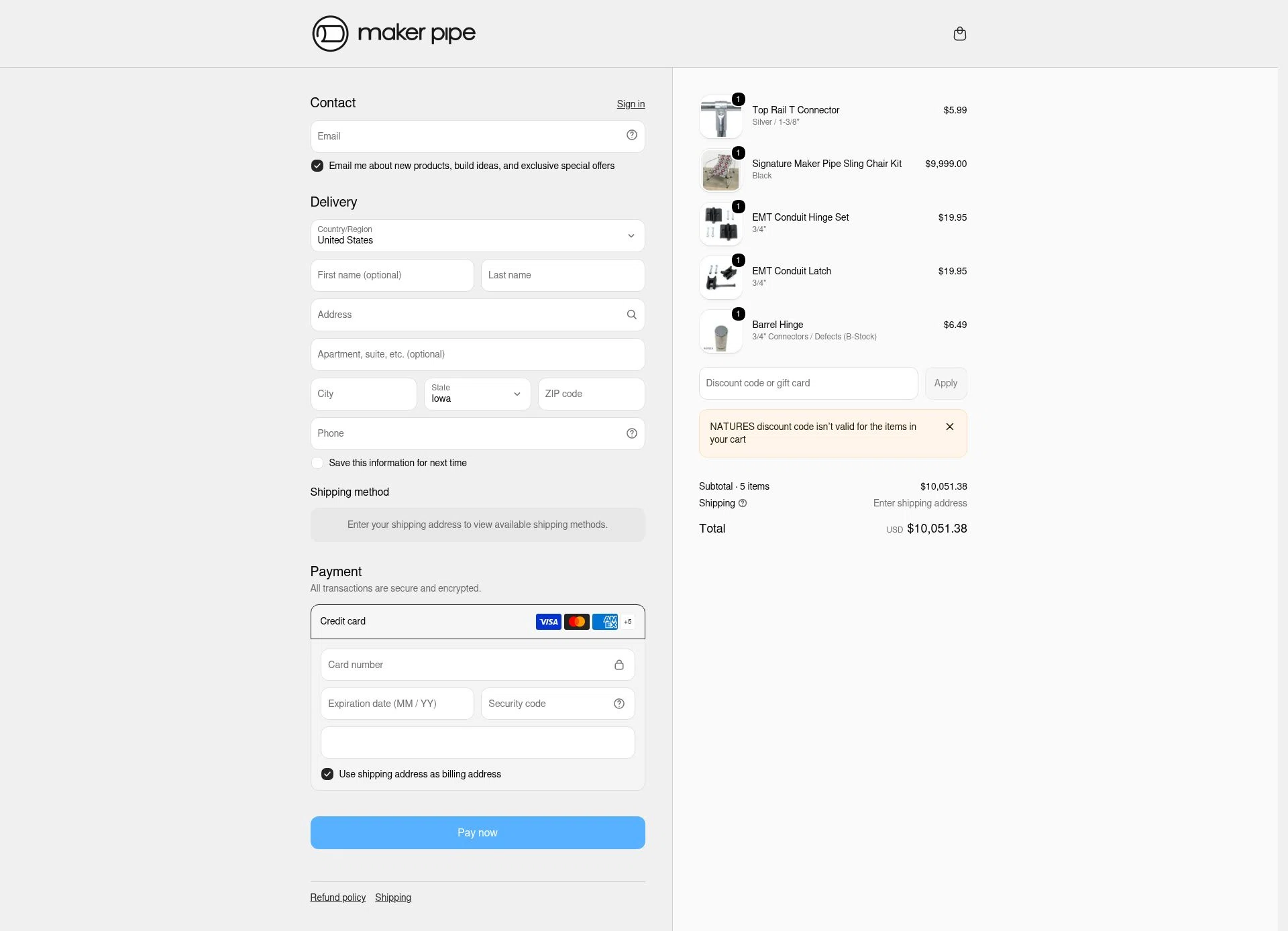Click the EMT Conduit Latch name
1288x931 pixels.
pos(792,271)
